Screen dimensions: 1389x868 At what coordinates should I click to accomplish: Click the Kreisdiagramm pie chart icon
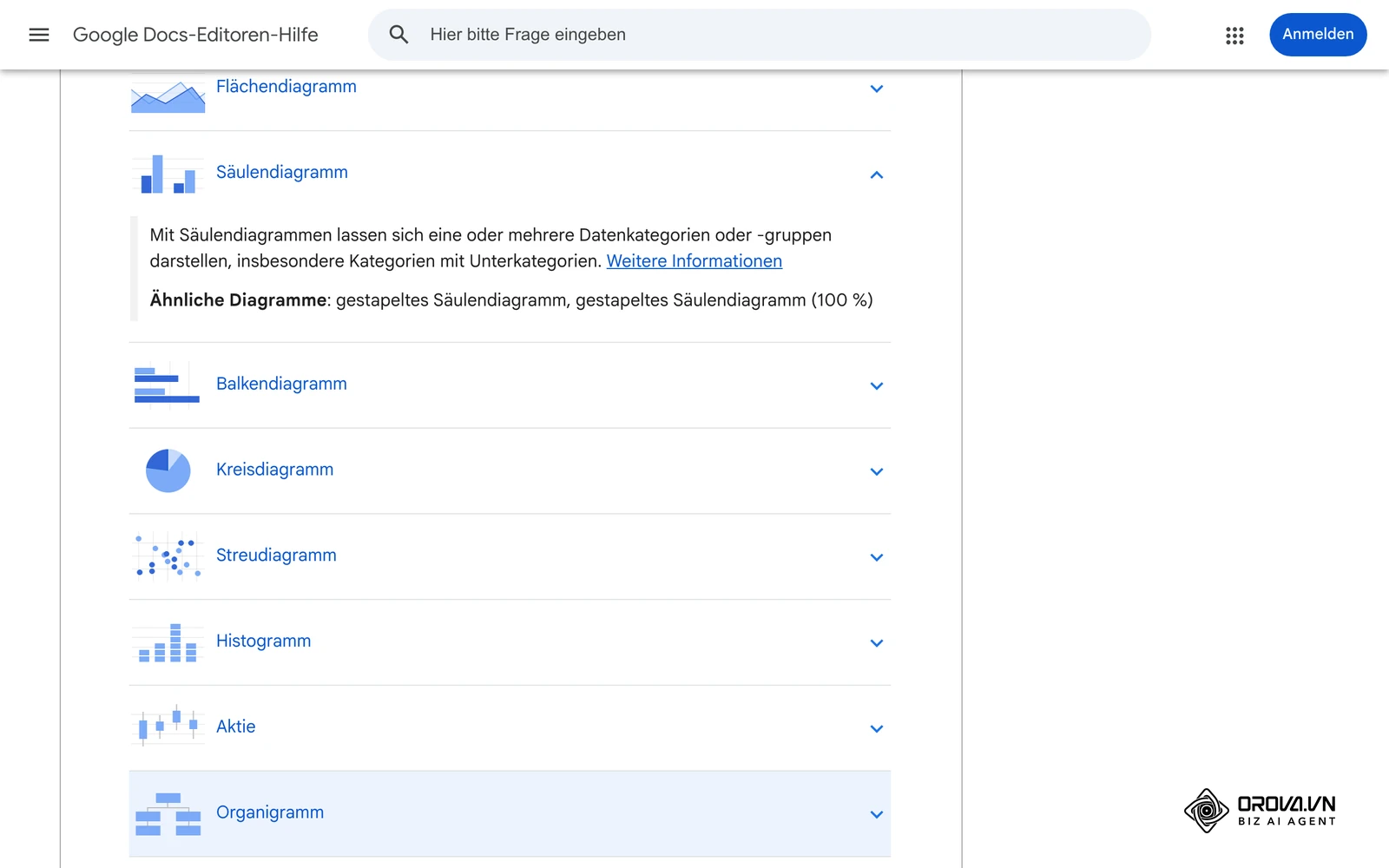point(168,470)
